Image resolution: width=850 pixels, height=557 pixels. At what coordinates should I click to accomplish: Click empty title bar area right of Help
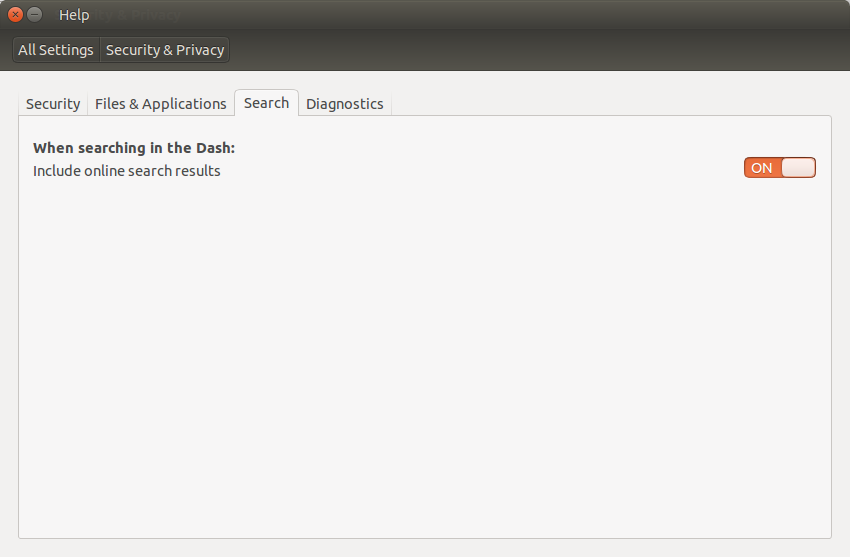pyautogui.click(x=500, y=15)
